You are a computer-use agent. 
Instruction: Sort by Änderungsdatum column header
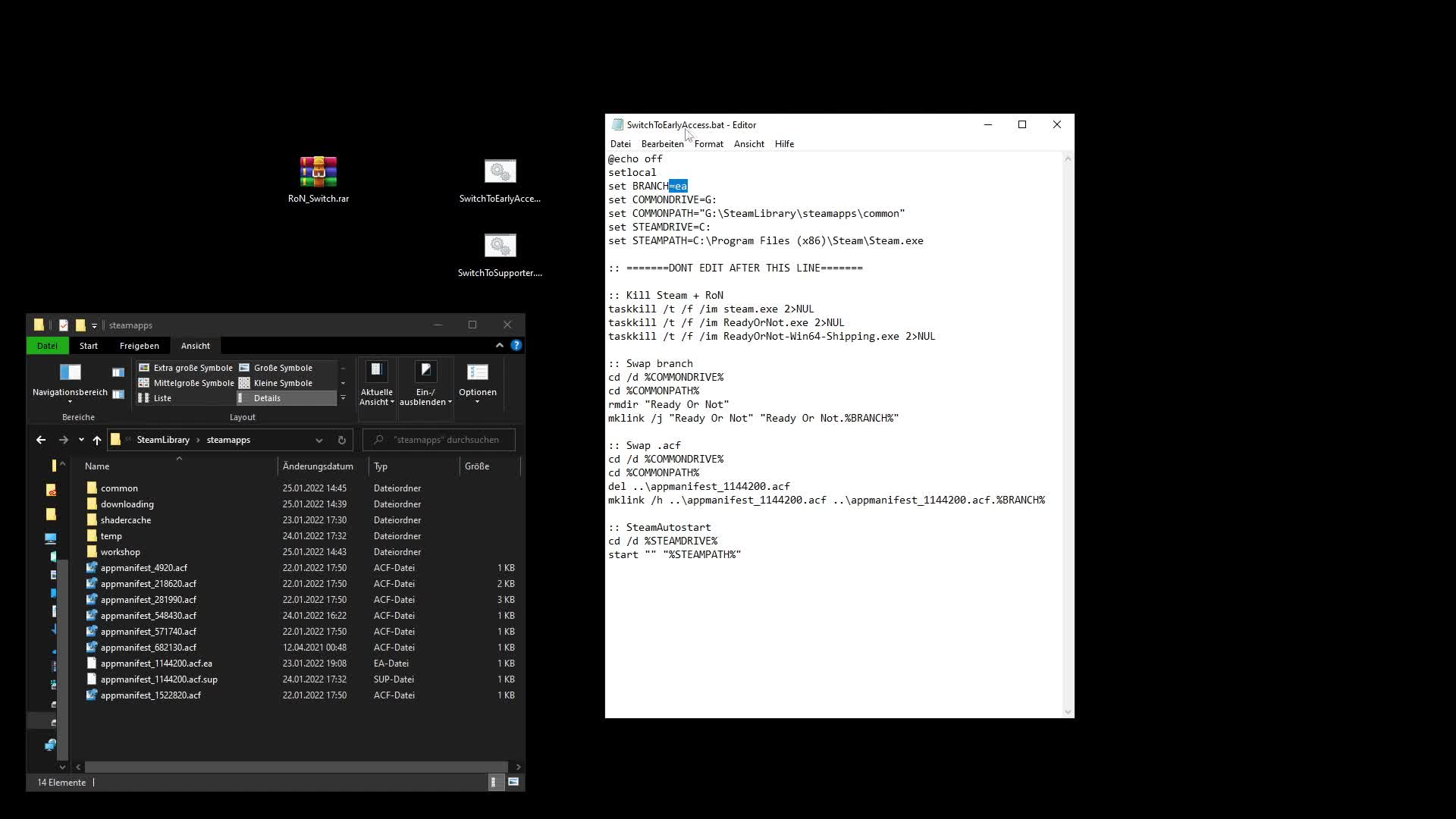[x=323, y=466]
